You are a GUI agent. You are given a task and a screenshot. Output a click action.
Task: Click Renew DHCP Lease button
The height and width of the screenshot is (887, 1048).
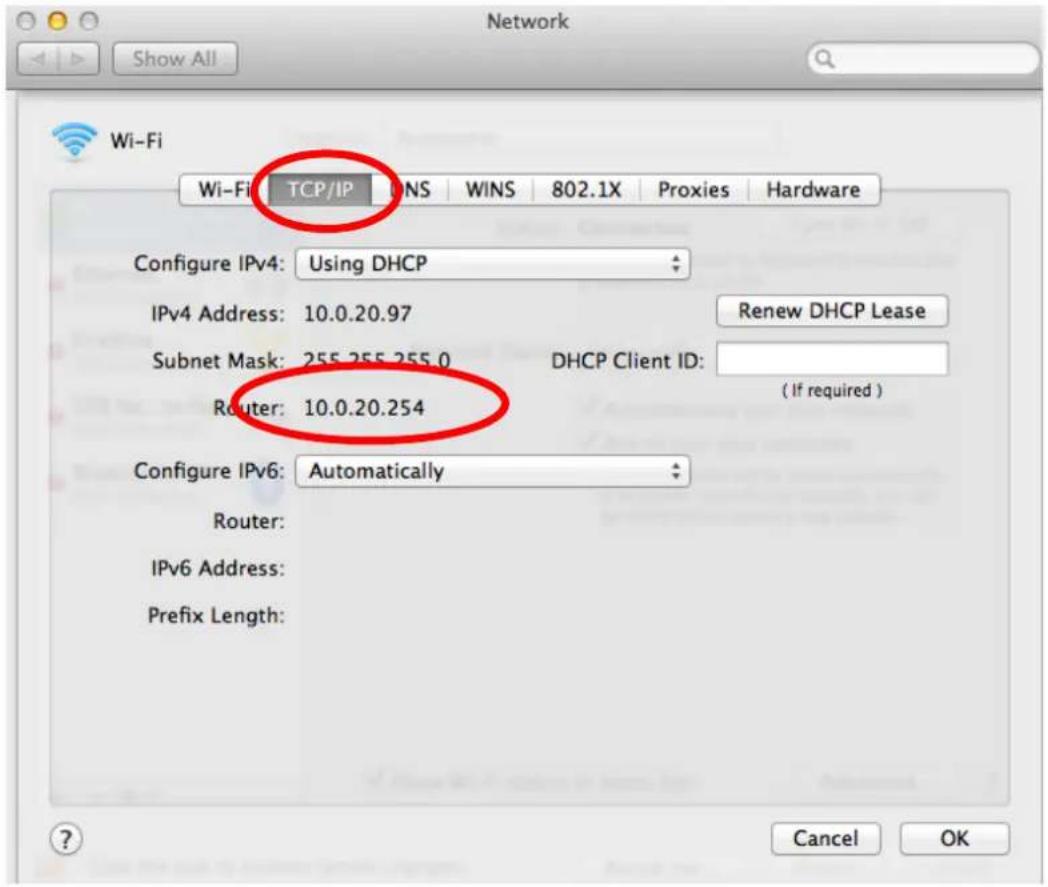pyautogui.click(x=832, y=311)
